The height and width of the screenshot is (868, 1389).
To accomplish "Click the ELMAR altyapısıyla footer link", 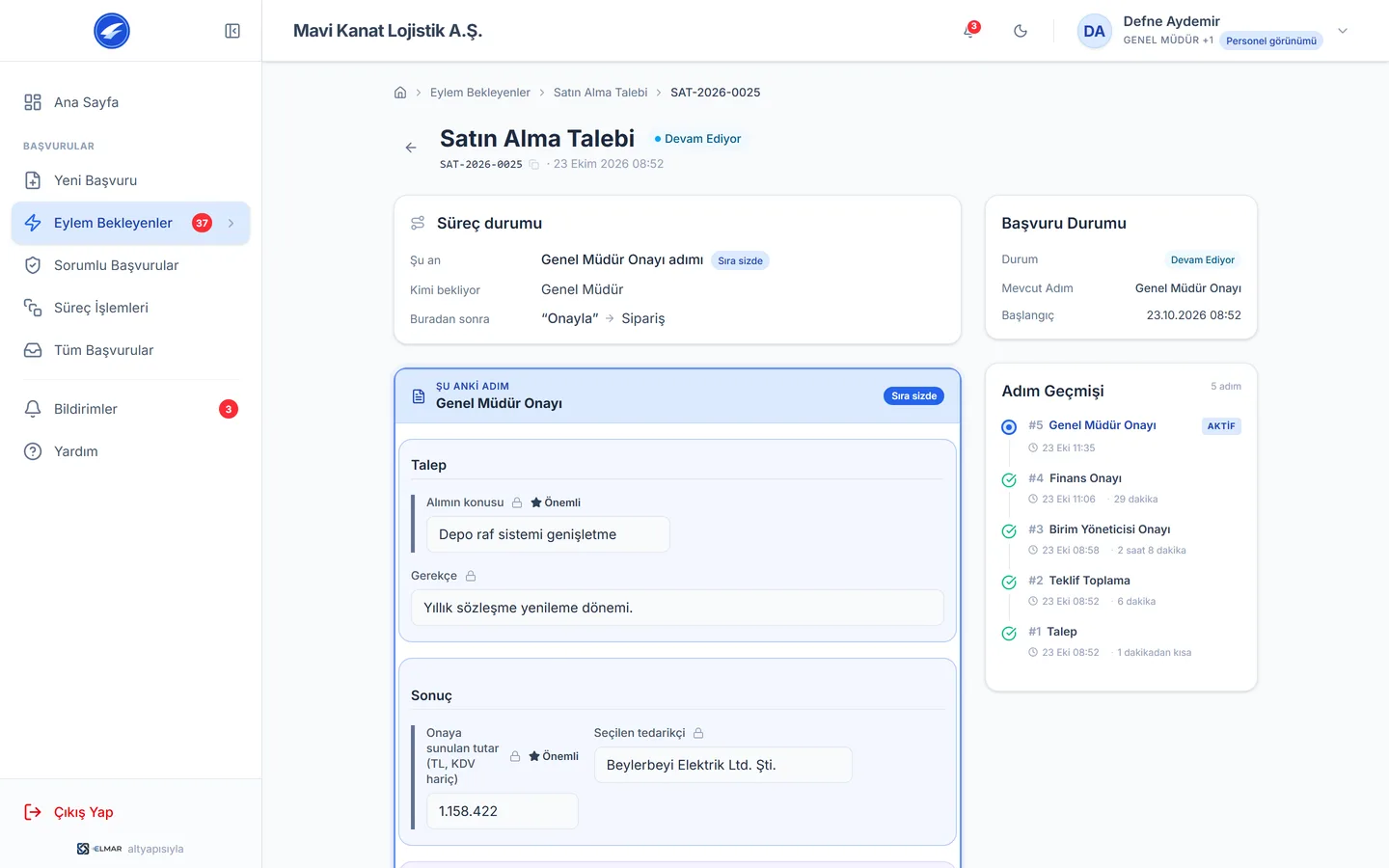I will pos(130,849).
